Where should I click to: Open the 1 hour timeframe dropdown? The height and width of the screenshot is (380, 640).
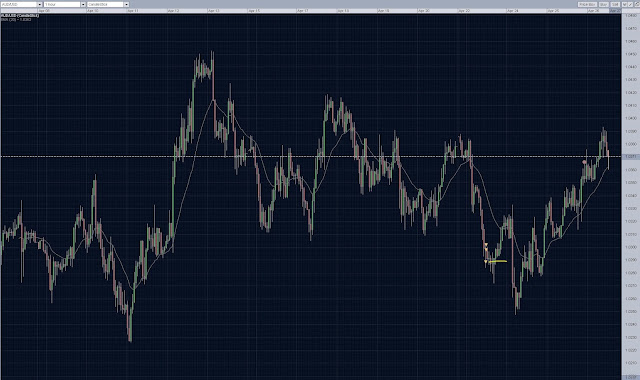[64, 4]
